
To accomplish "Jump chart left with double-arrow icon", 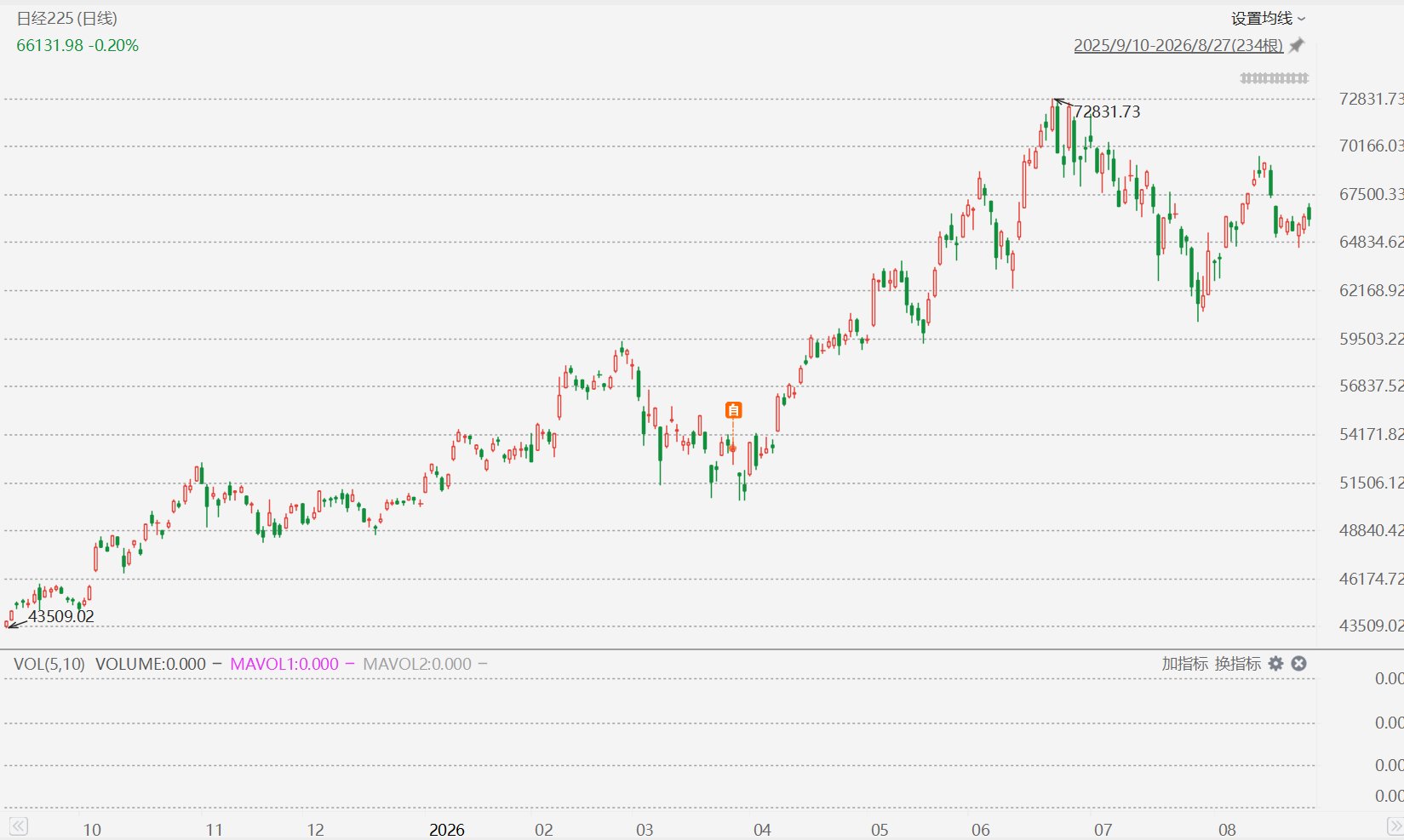I will tap(18, 826).
